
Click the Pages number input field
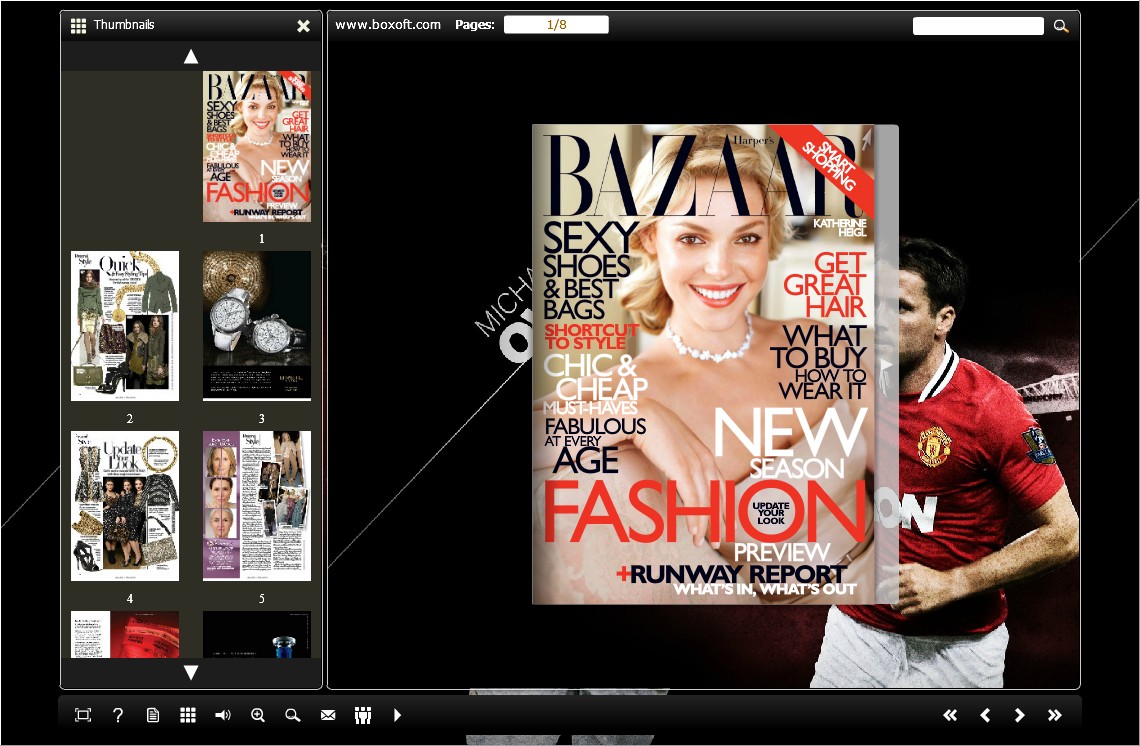(x=556, y=25)
